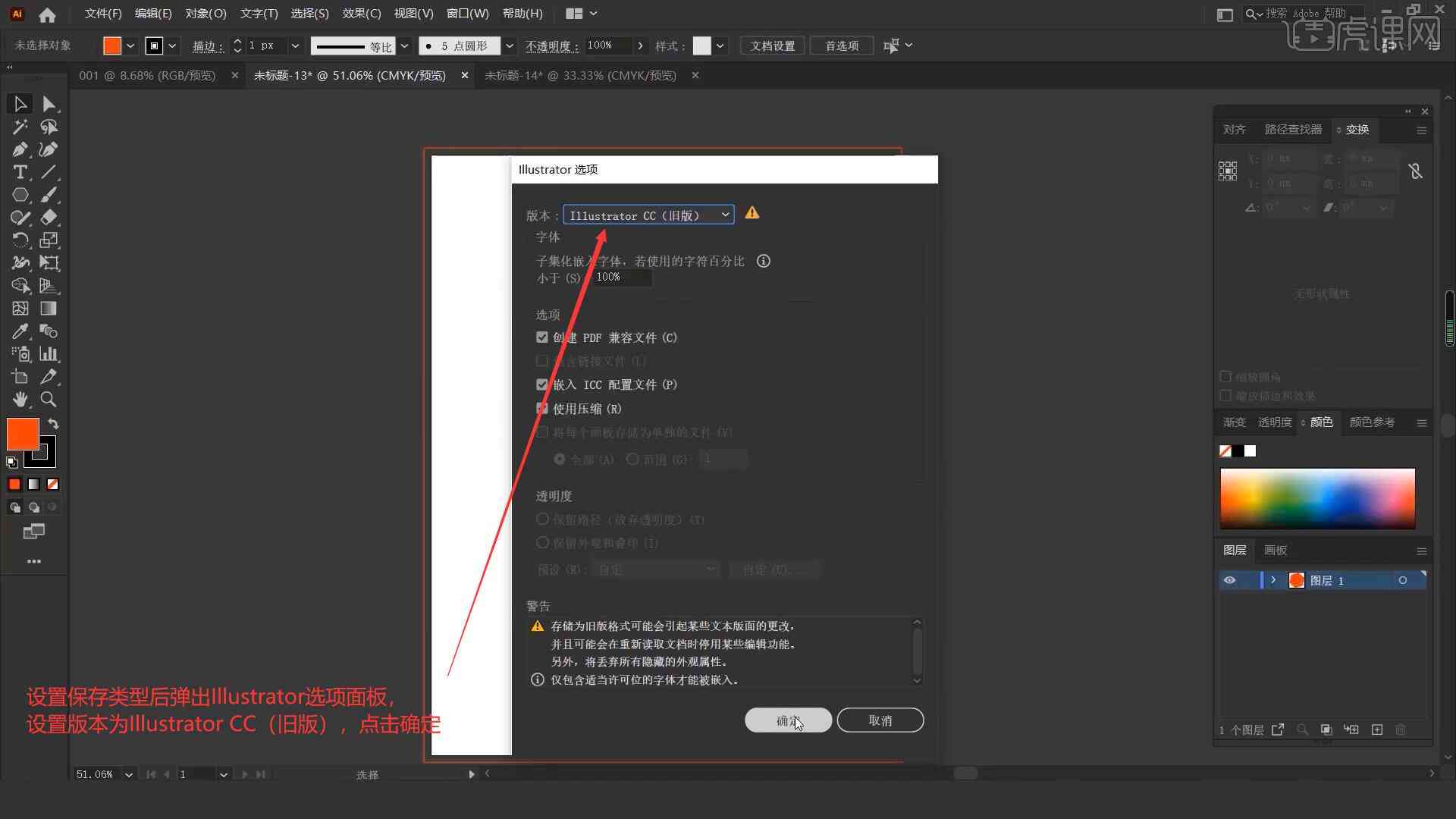
Task: Select the Pen tool
Action: point(19,149)
